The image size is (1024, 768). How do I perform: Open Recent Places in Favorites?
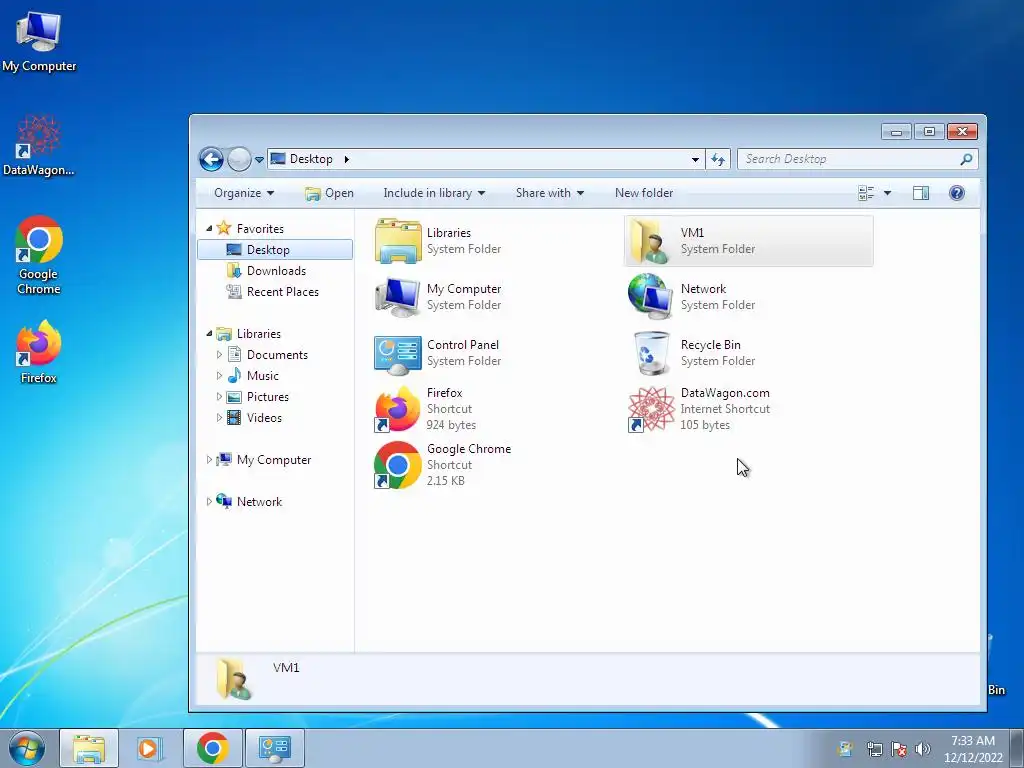coord(282,291)
